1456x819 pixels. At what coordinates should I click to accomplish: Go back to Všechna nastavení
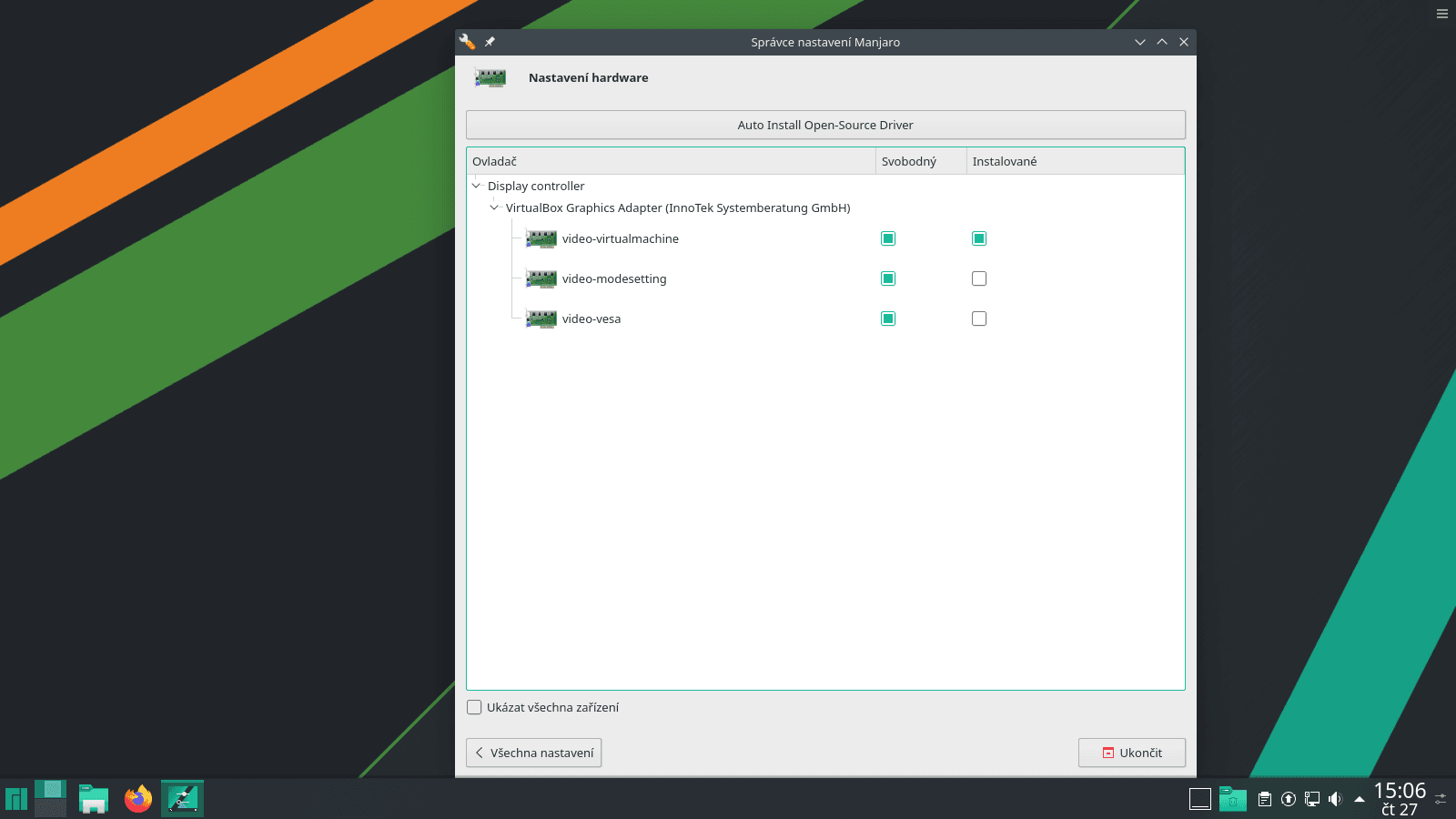pyautogui.click(x=534, y=753)
